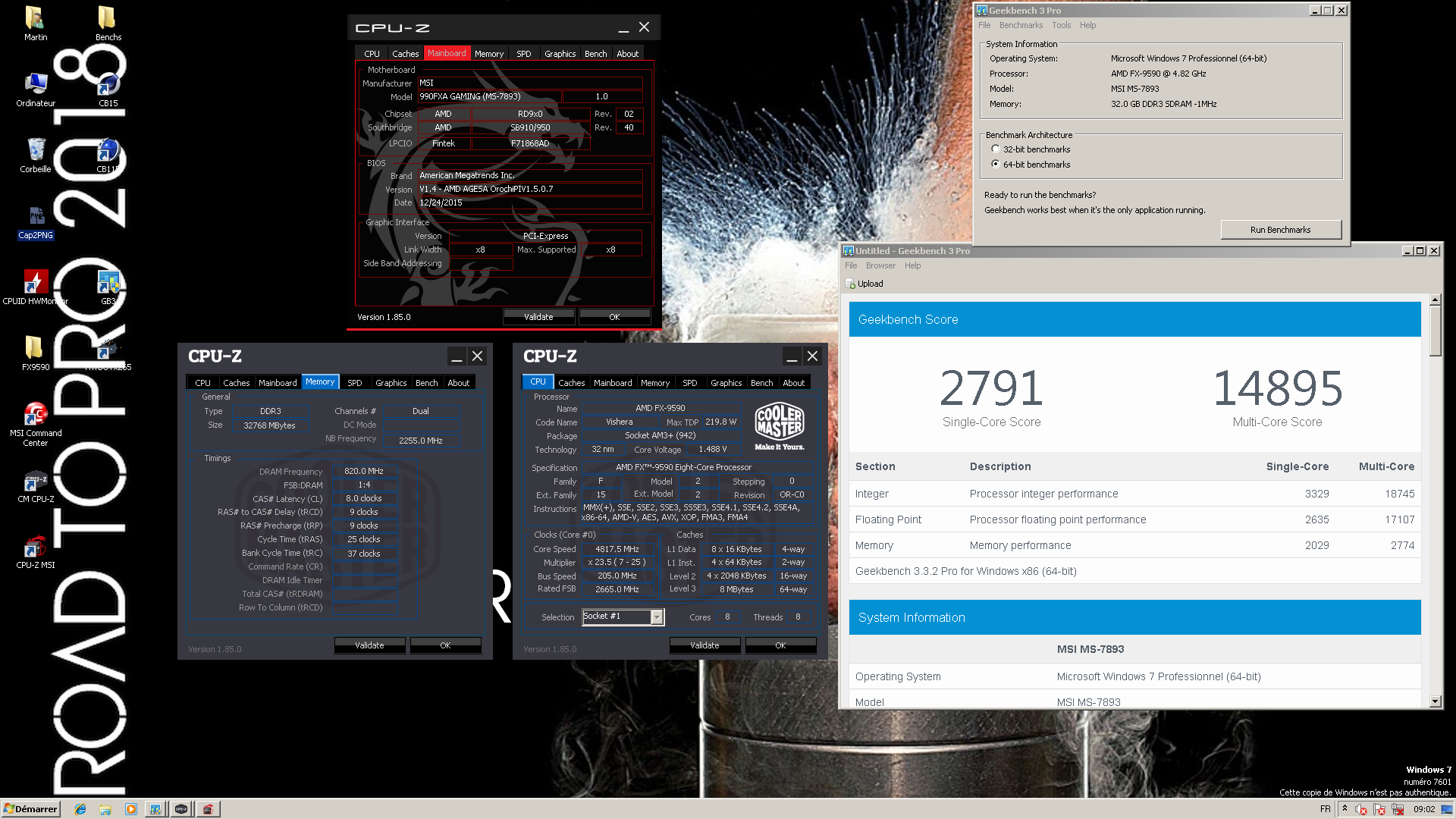Open Bench tab in CPU-Z processor window
The image size is (1456, 819).
(x=761, y=383)
